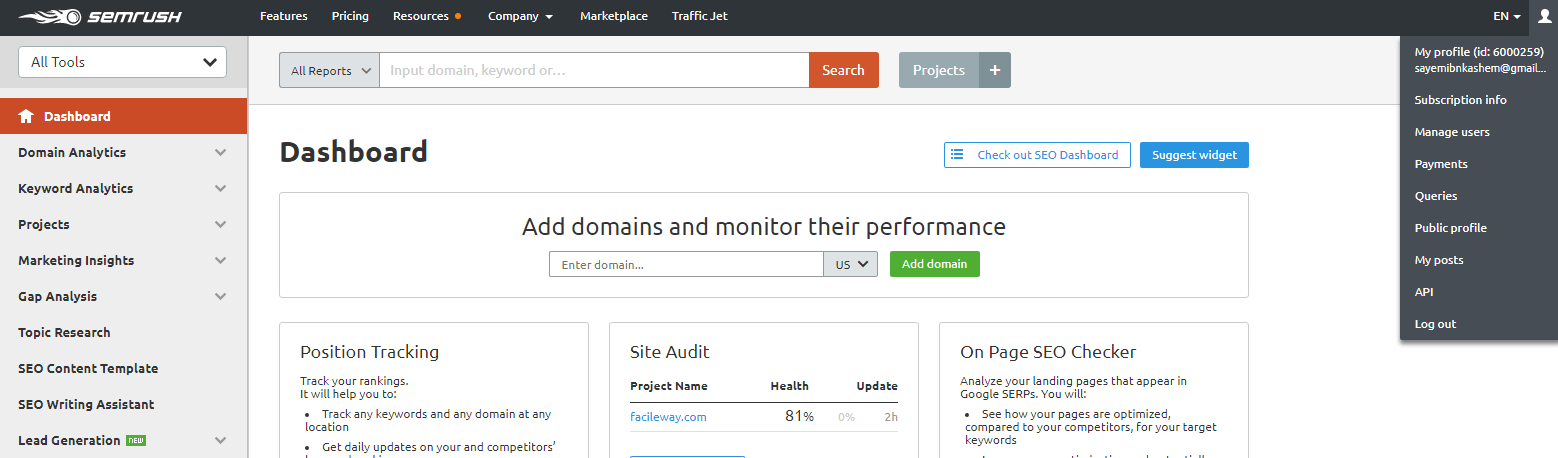Open the US country dropdown

tap(850, 264)
